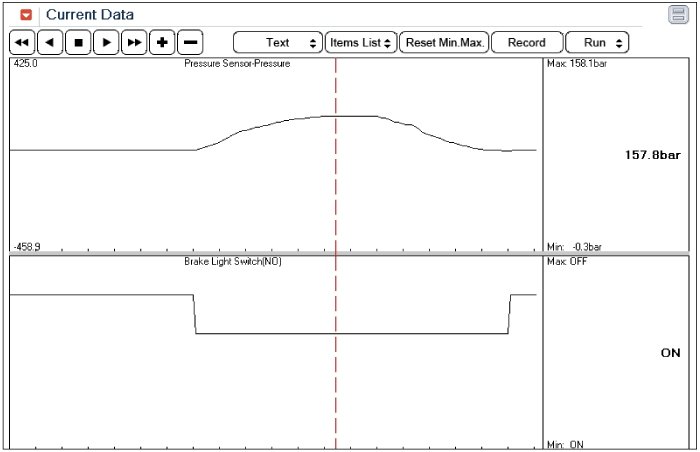This screenshot has height=452, width=700.
Task: Click the 157.8bar current value readout
Action: point(652,155)
